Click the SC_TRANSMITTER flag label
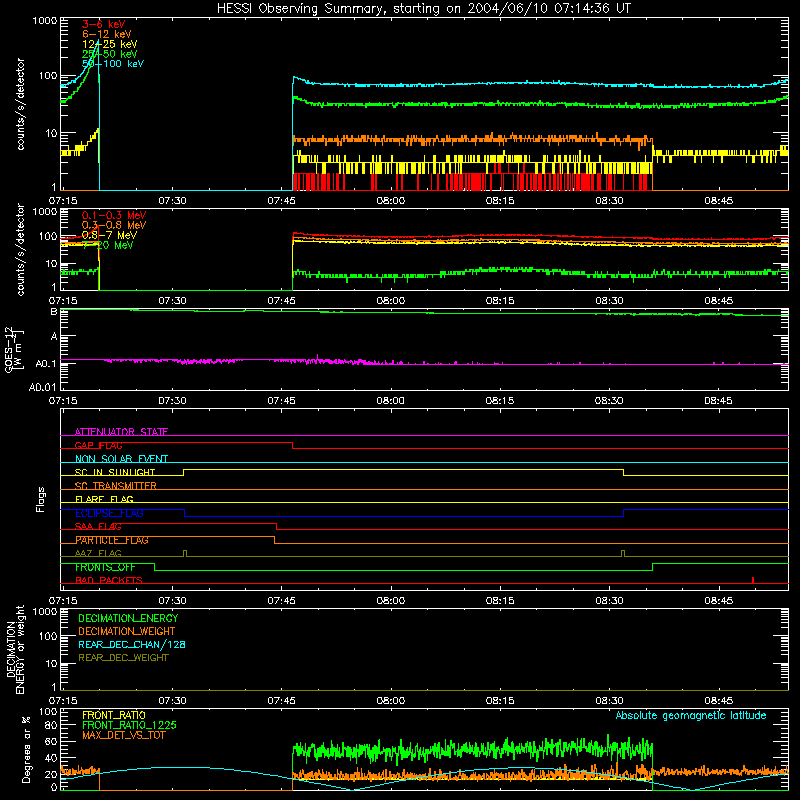This screenshot has height=800, width=800. (x=115, y=486)
